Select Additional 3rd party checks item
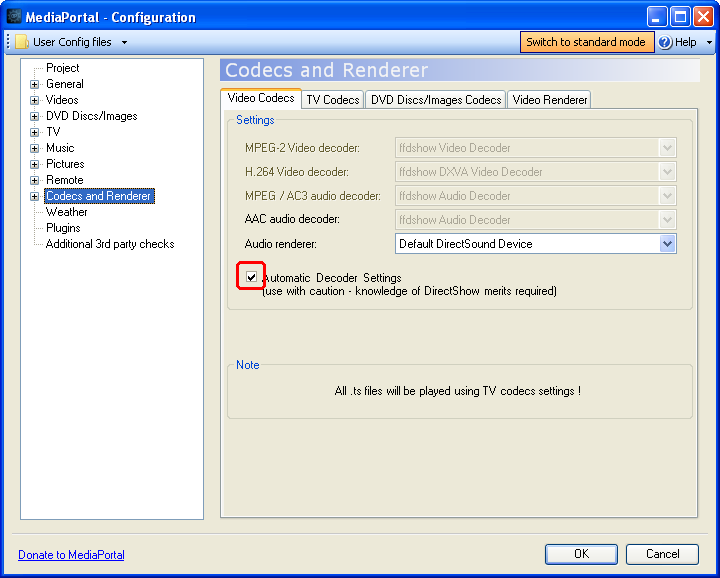This screenshot has height=578, width=720. point(110,244)
